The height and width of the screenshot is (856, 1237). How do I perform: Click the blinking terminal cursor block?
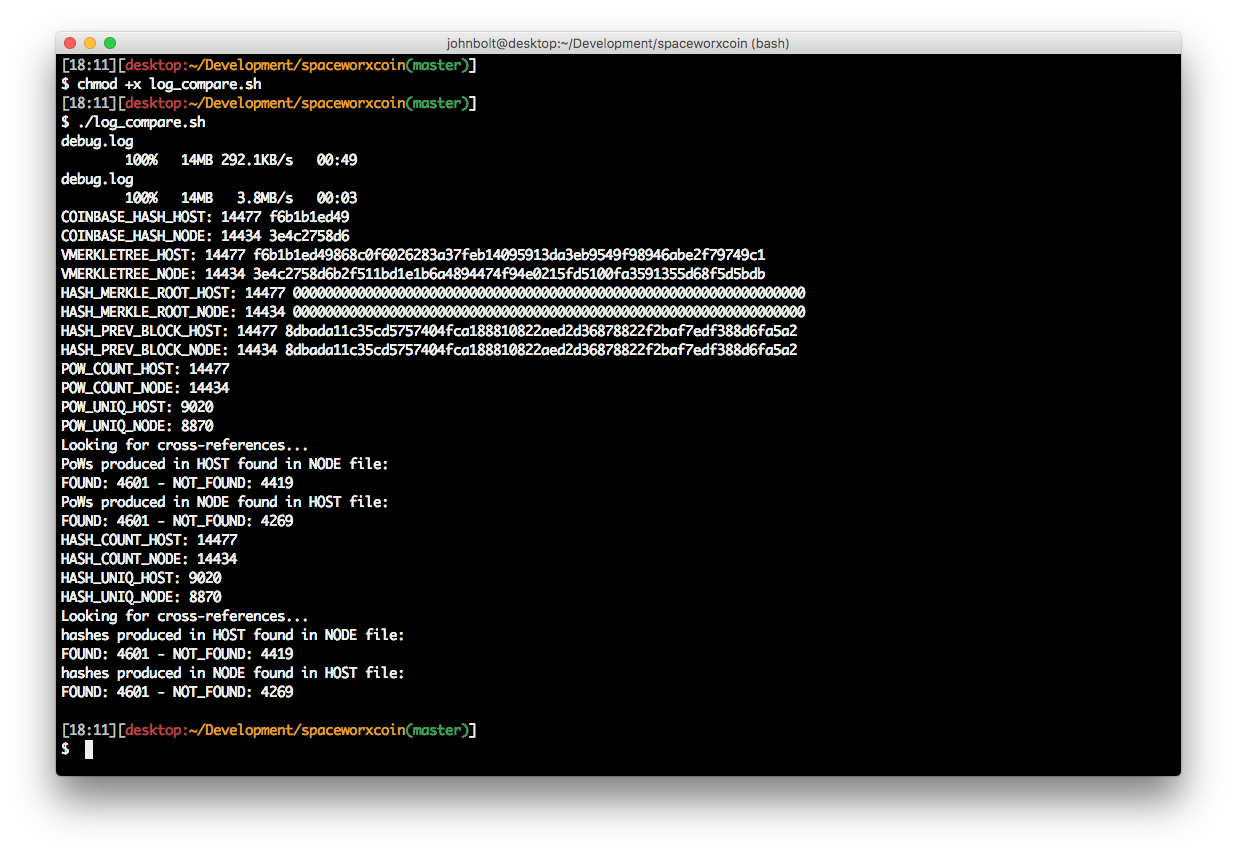[x=90, y=749]
